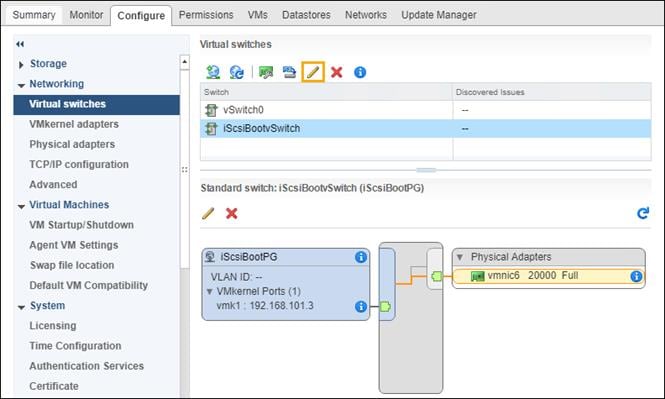Open vmk1 adapter info icon
665x399 pixels.
361,306
